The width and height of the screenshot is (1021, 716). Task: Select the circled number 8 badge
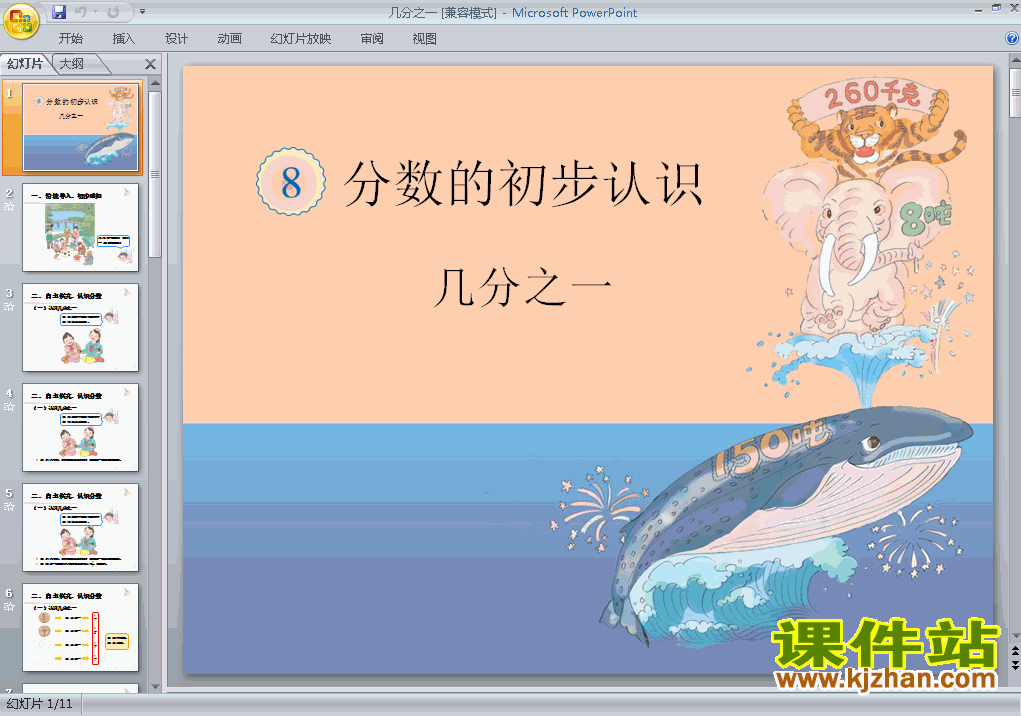tap(290, 182)
